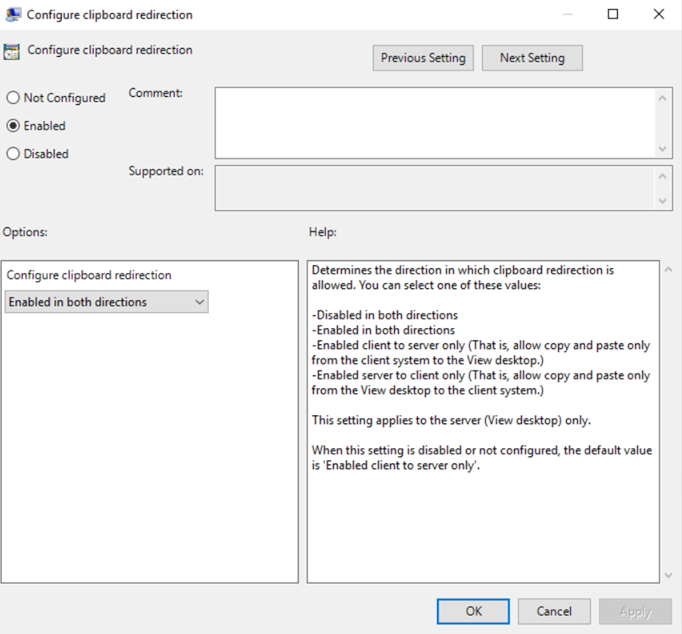Click the Help pane scroll up arrow

click(669, 270)
